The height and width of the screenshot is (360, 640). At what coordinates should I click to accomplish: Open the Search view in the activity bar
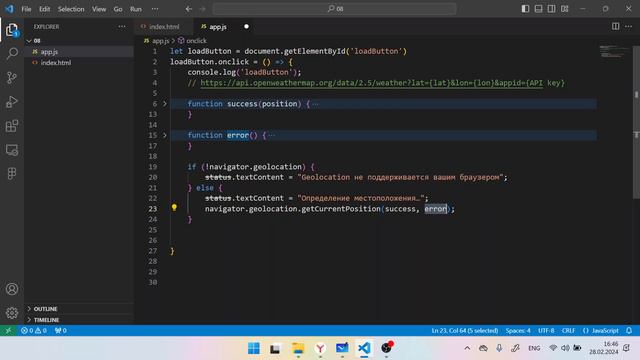[x=12, y=53]
